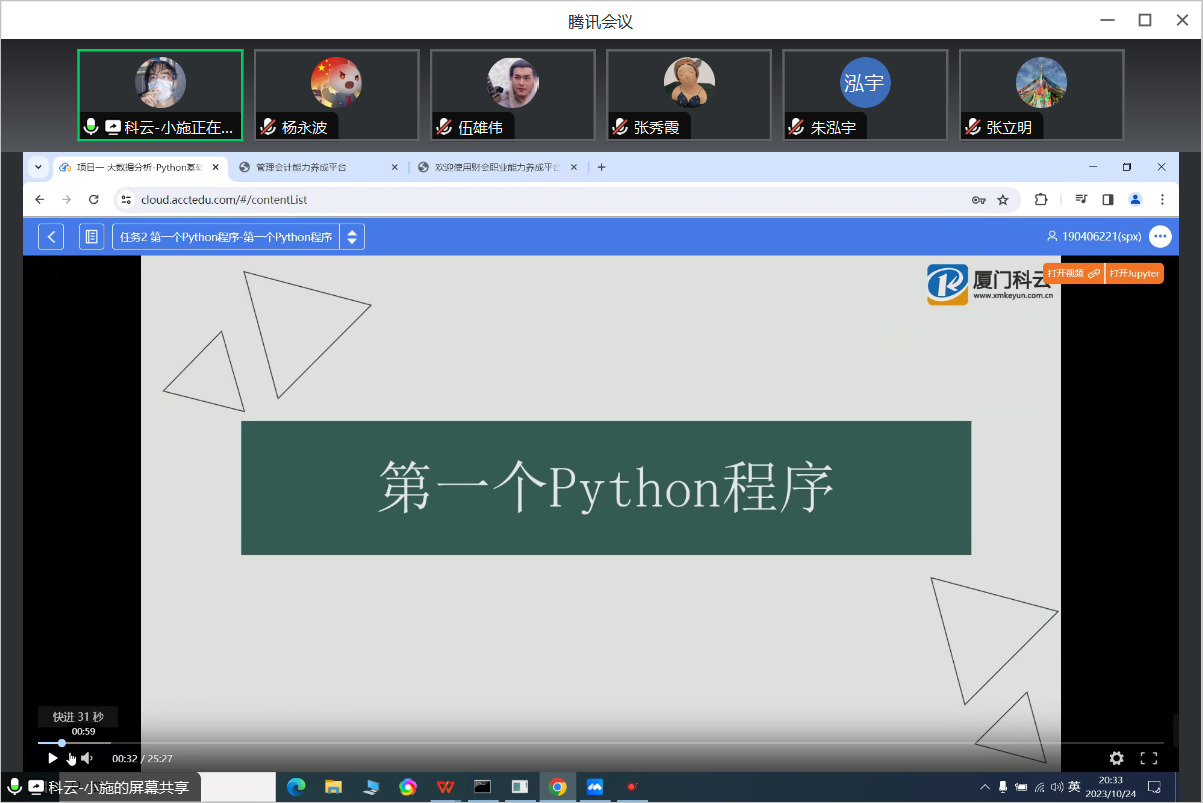Mute the video volume speaker icon

pyautogui.click(x=87, y=759)
